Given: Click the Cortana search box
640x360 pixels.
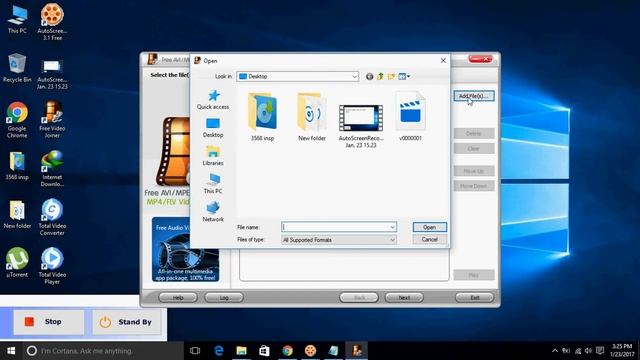Looking at the screenshot, I should [103, 351].
